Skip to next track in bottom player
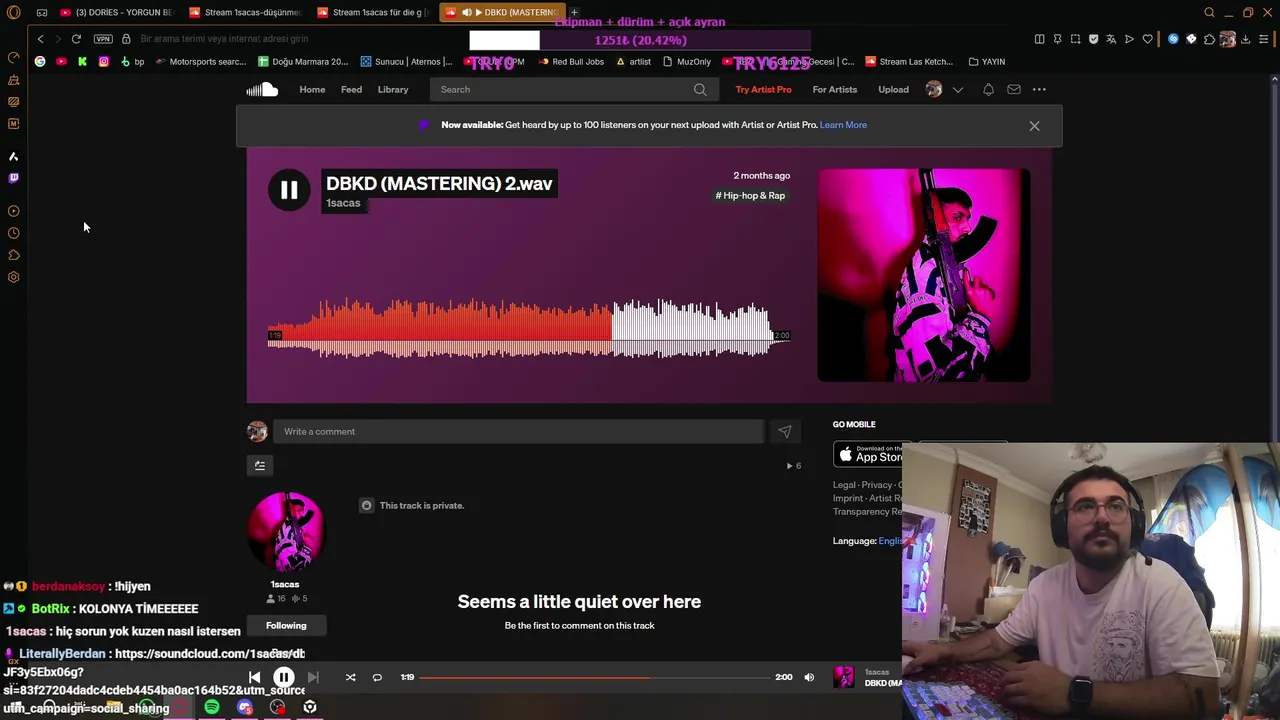The width and height of the screenshot is (1280, 720). point(313,677)
